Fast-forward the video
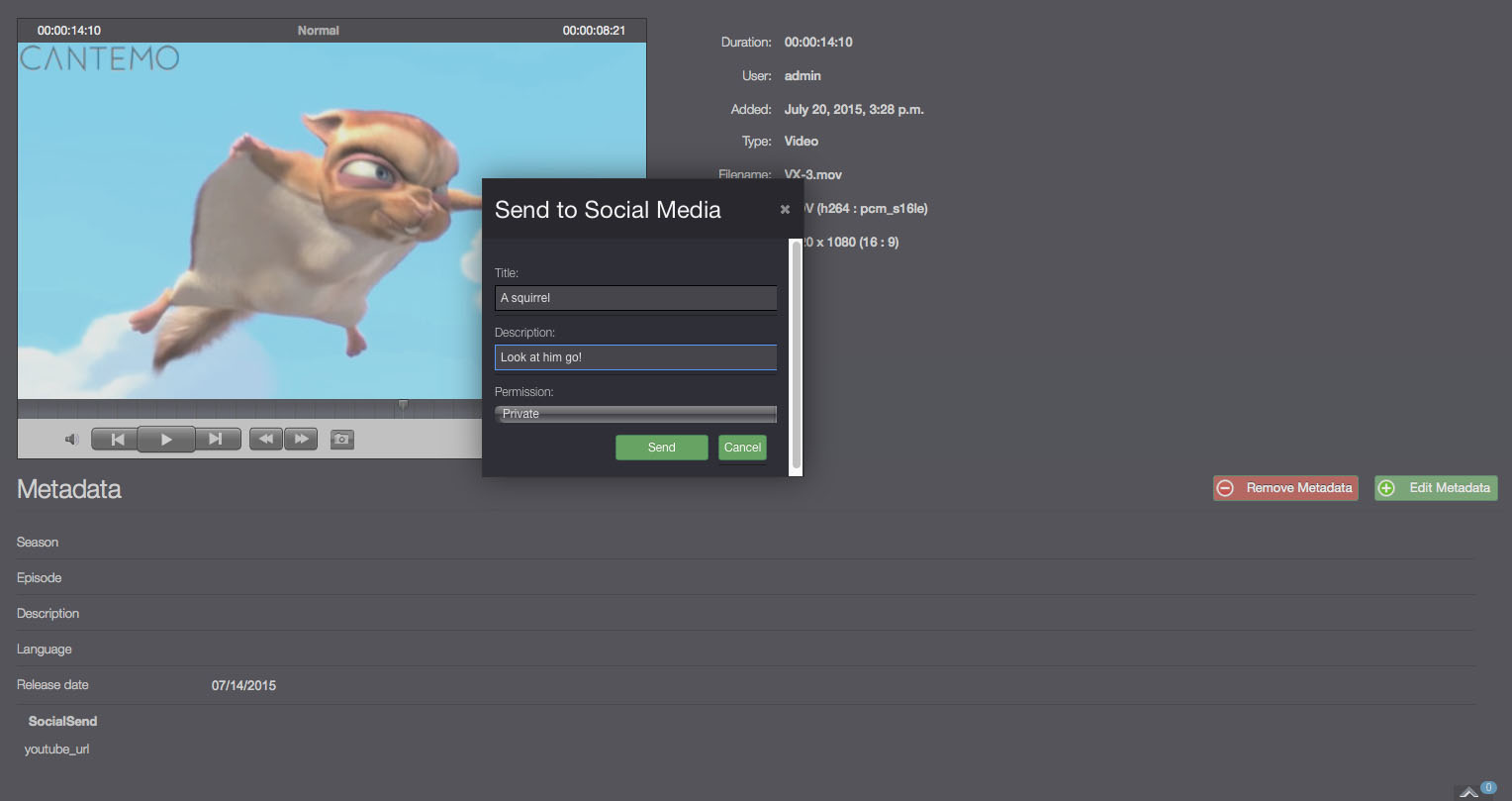 [x=301, y=440]
